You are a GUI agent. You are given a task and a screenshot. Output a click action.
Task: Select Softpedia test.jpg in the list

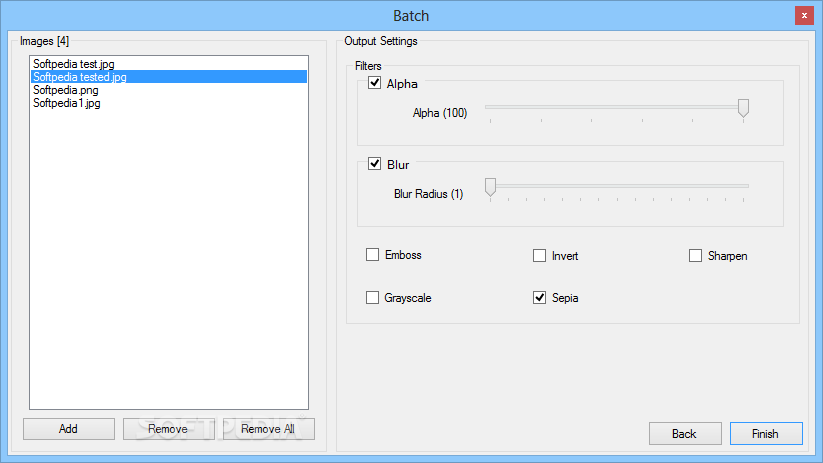coord(168,64)
